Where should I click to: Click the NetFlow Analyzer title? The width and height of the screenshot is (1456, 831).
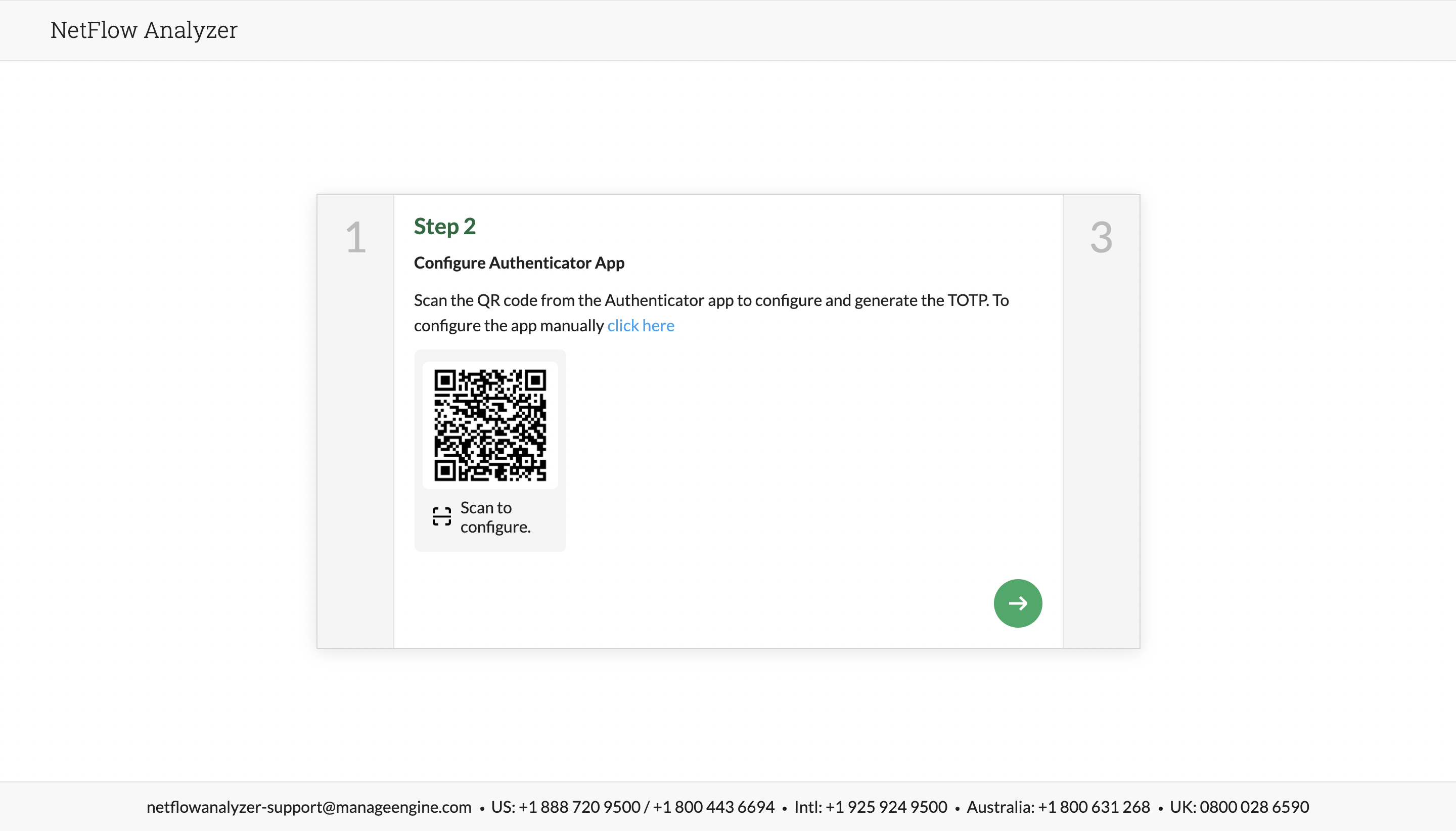(x=144, y=30)
